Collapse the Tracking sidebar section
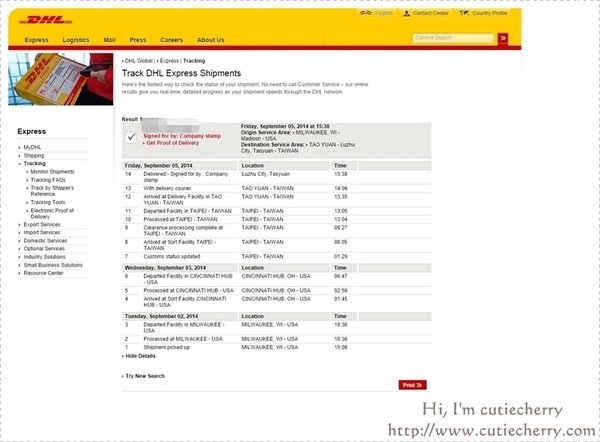 tap(34, 163)
